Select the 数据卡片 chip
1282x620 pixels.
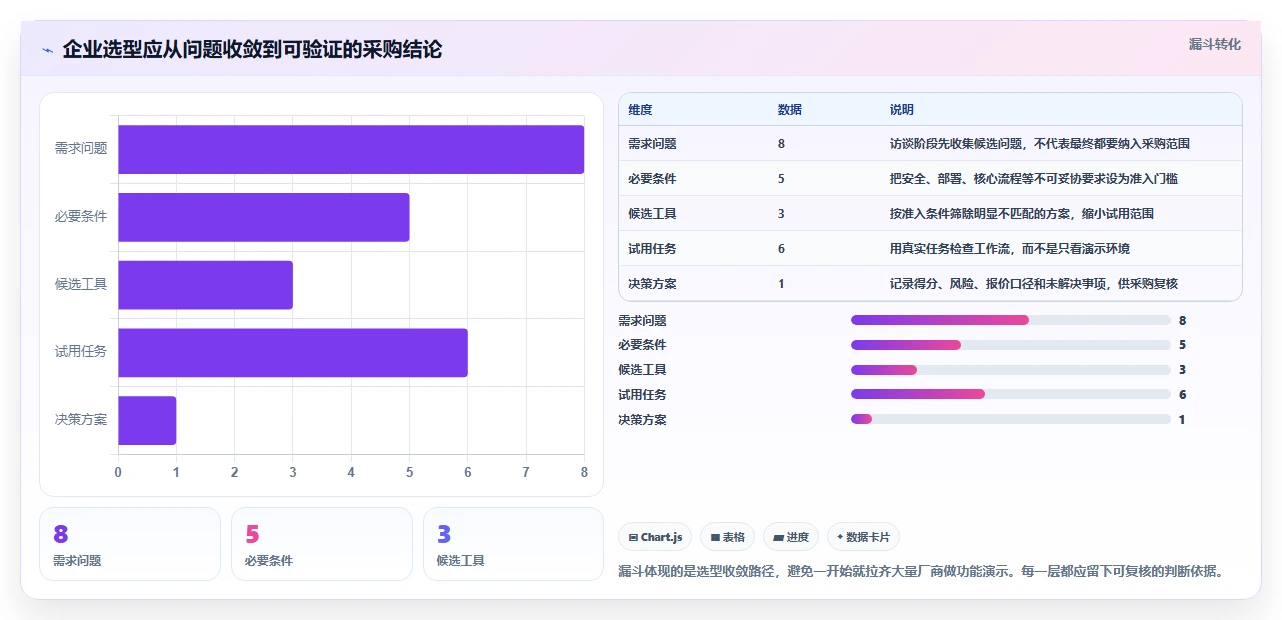click(x=863, y=537)
